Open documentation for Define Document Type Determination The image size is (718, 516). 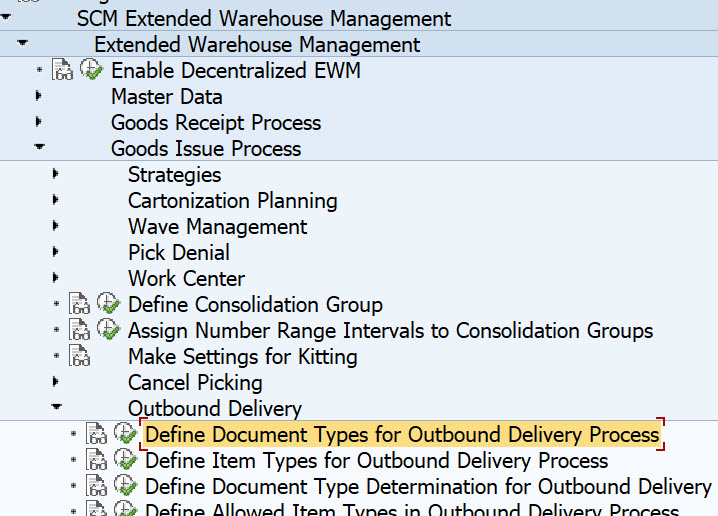(x=96, y=487)
